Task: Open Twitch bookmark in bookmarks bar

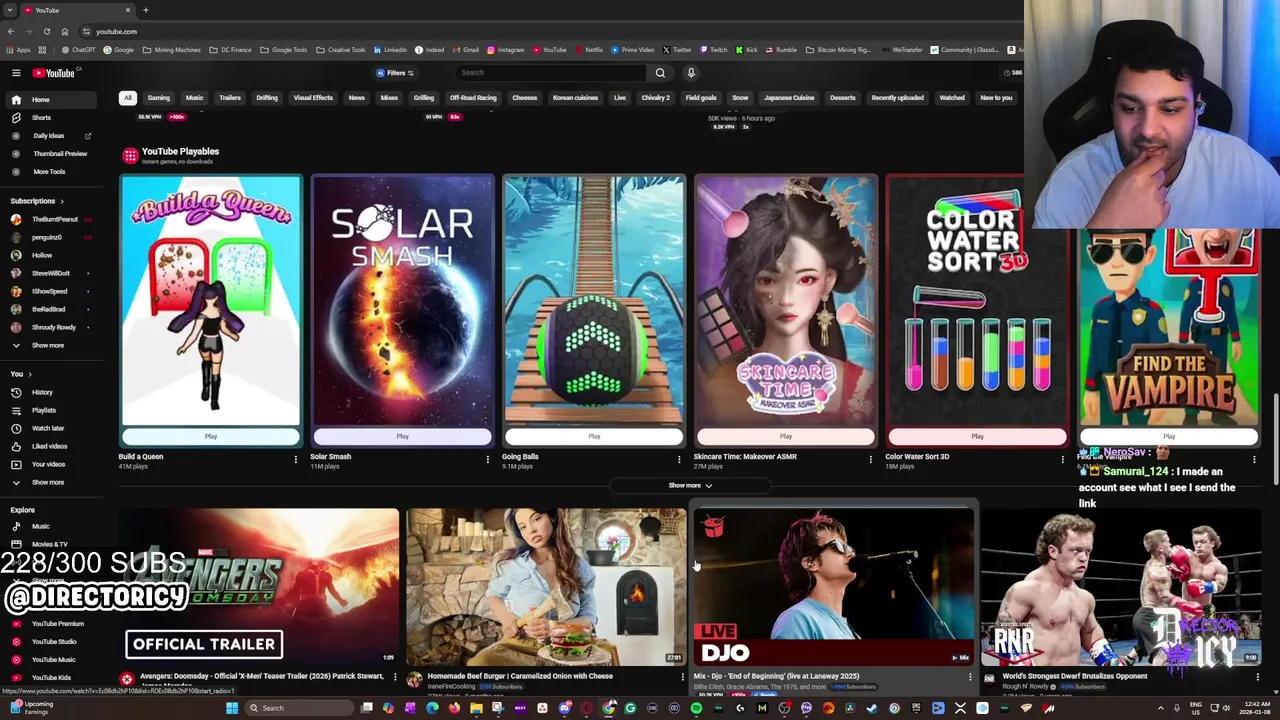Action: [713, 50]
